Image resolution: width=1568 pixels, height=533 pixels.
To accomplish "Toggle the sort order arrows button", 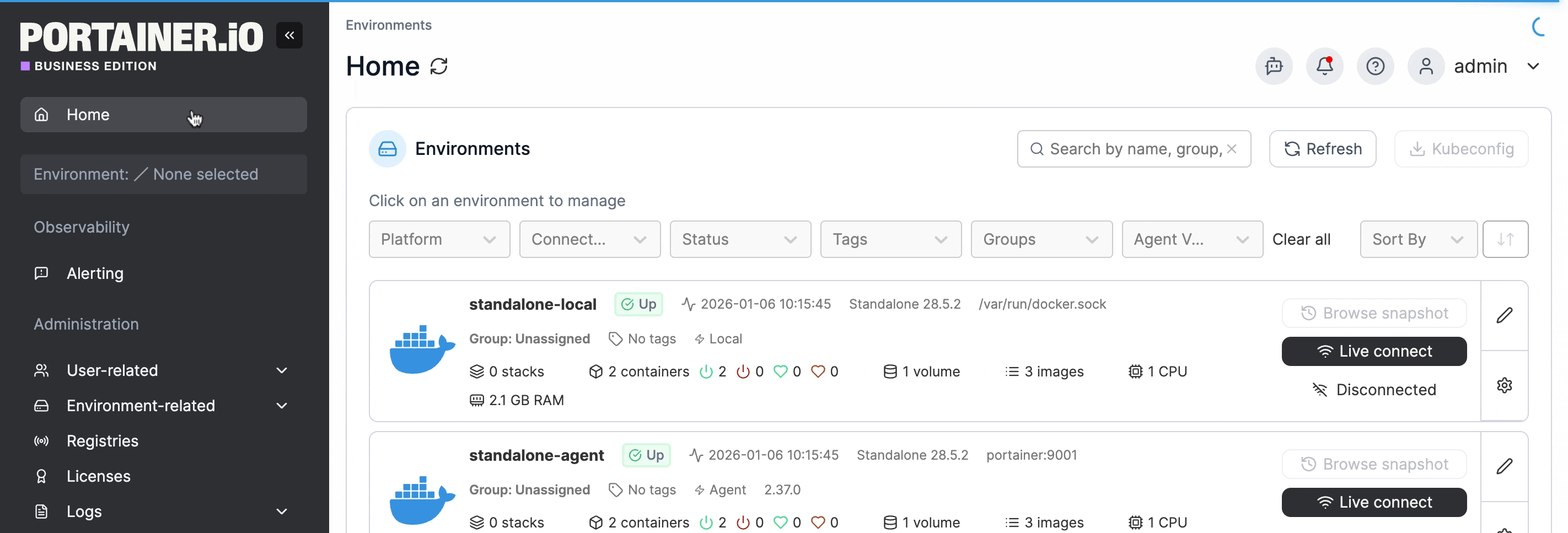I will coord(1505,239).
